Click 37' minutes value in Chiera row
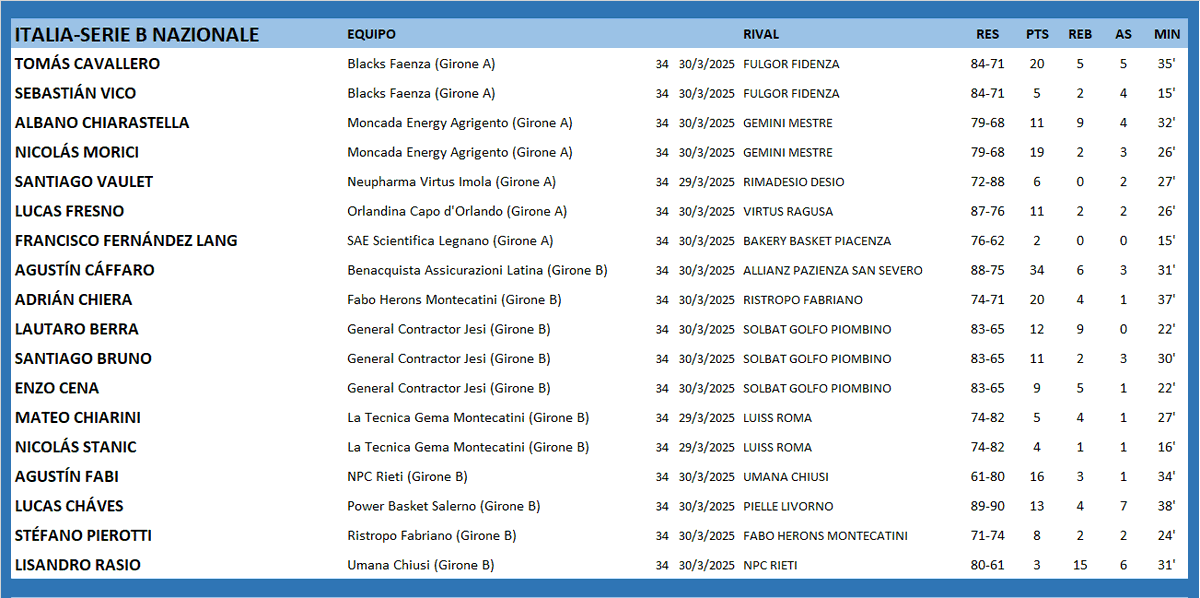Viewport: 1200px width, 598px height. (1166, 300)
